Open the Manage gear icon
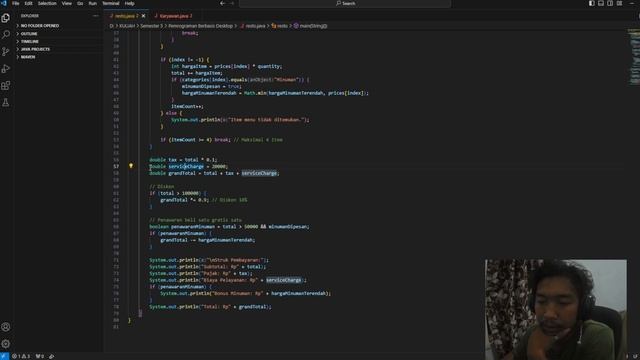This screenshot has width=640, height=360. pyautogui.click(x=6, y=344)
